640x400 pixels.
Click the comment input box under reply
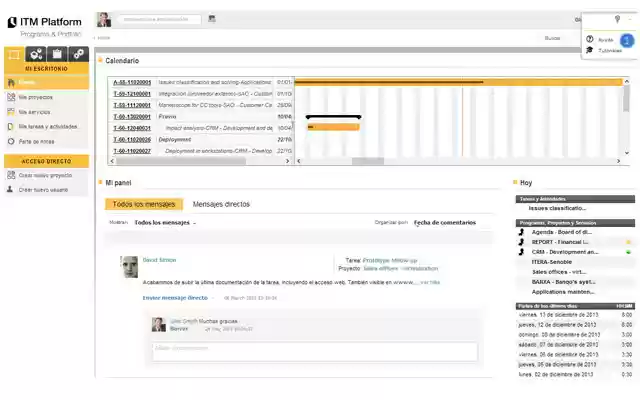pos(315,351)
